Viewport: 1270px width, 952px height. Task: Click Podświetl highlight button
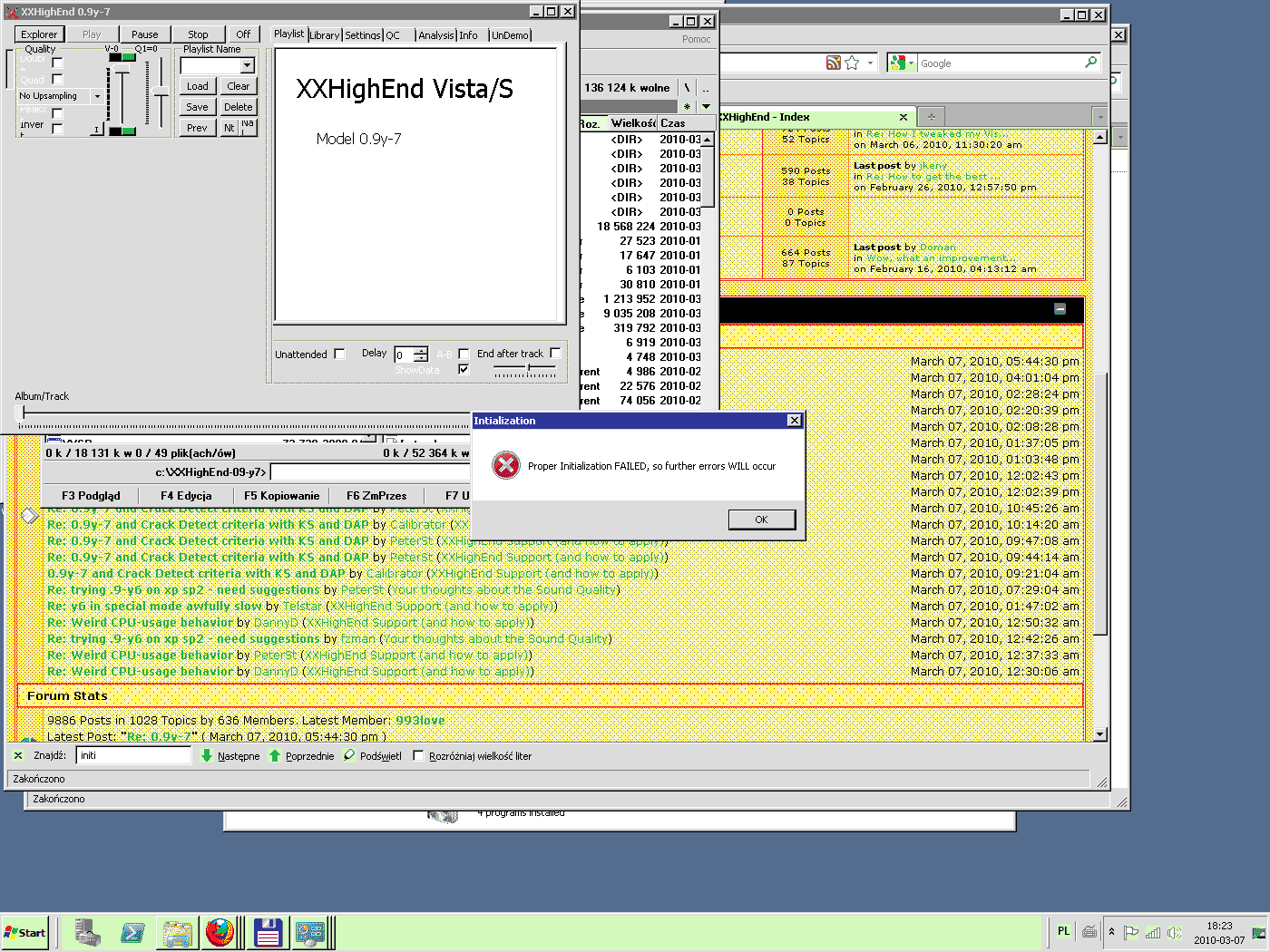coord(372,756)
